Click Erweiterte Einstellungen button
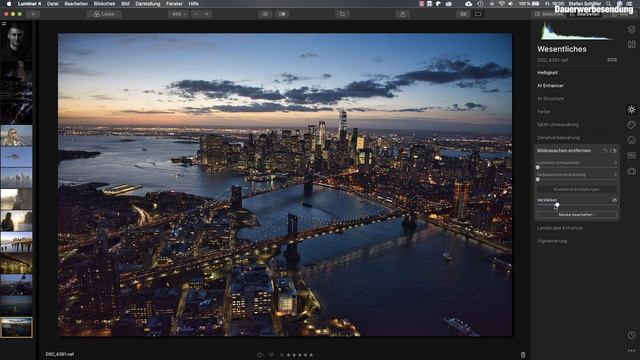This screenshot has width=640, height=360. [577, 189]
